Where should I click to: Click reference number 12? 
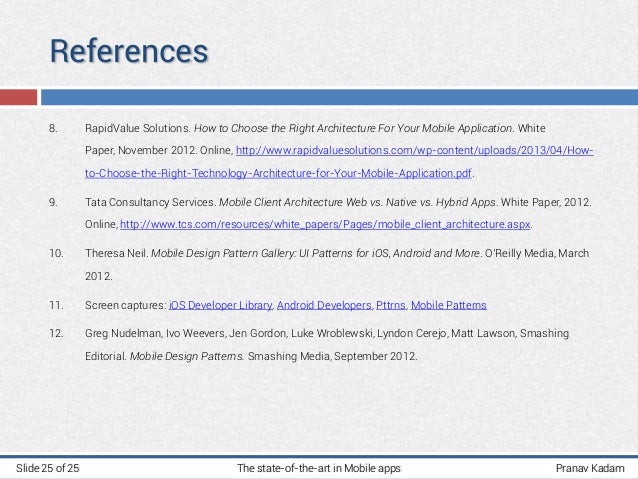tap(56, 333)
